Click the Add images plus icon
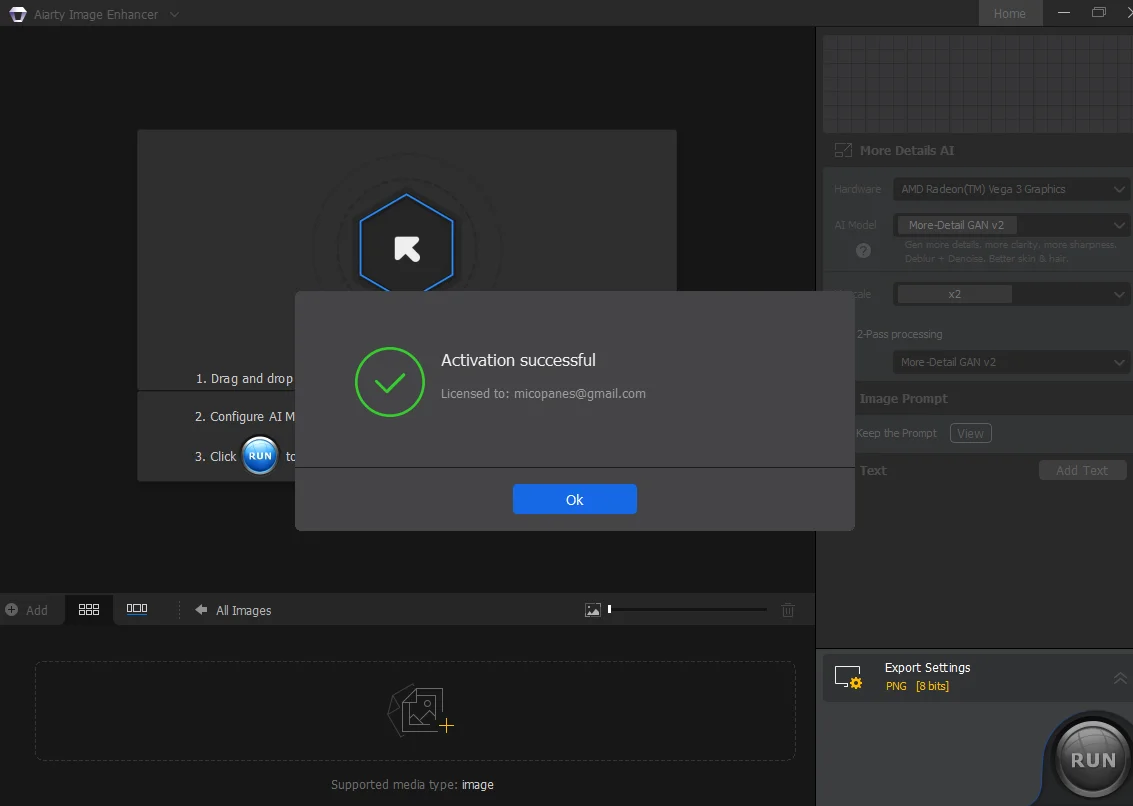The width and height of the screenshot is (1133, 806). click(12, 609)
